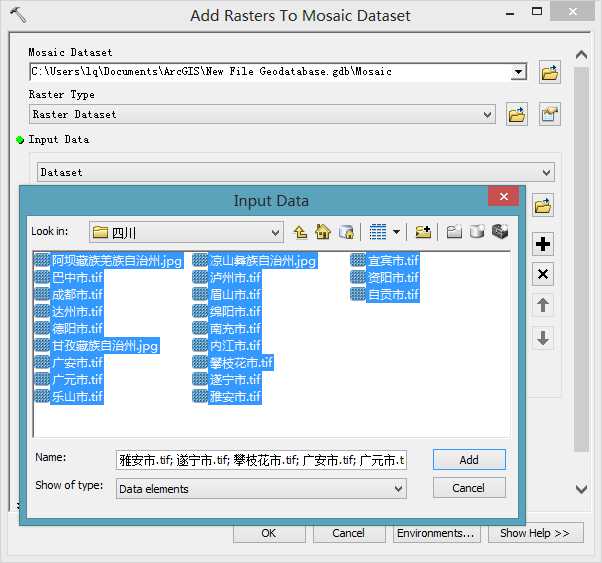Viewport: 602px width, 563px height.
Task: Select file 阿坝藏族羌族自治州.jpg
Action: pos(108,261)
